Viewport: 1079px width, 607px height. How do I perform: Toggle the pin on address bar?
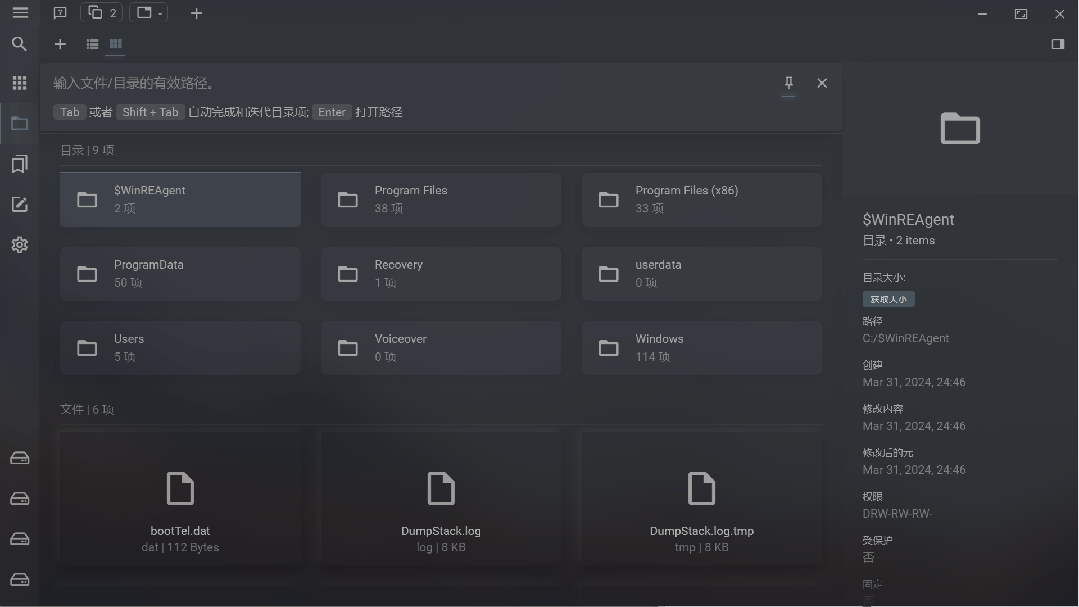pyautogui.click(x=789, y=83)
